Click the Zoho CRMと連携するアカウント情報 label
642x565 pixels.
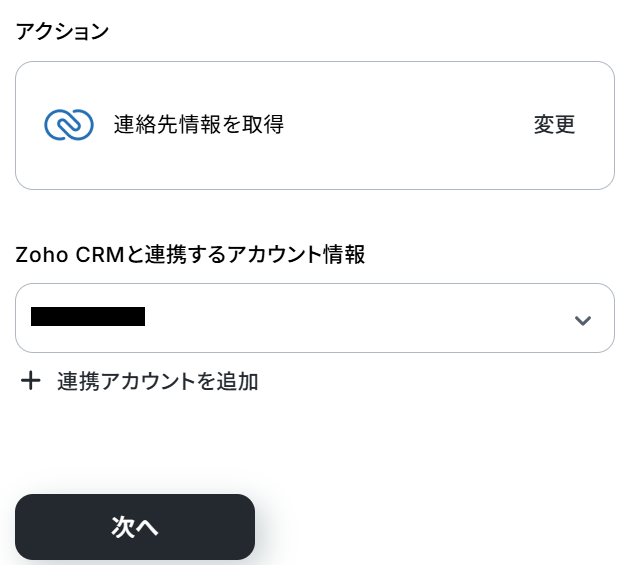(x=190, y=255)
